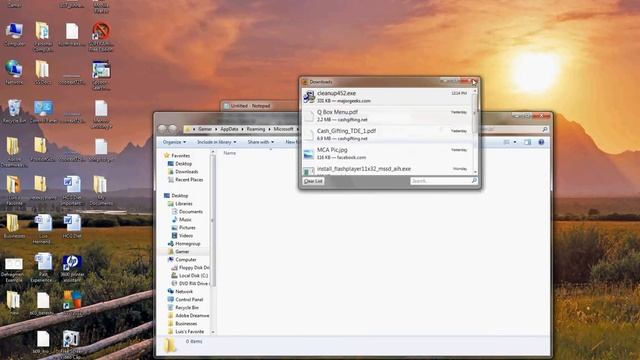Screen dimensions: 640x360
Task: Select Recent Places in navigation pane
Action: pyautogui.click(x=185, y=180)
